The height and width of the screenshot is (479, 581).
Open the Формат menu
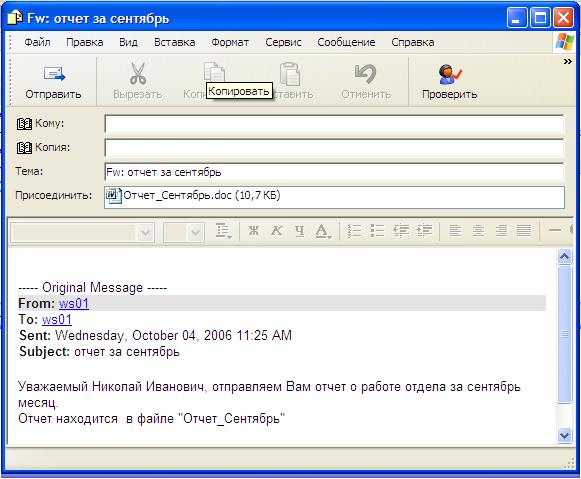click(230, 42)
